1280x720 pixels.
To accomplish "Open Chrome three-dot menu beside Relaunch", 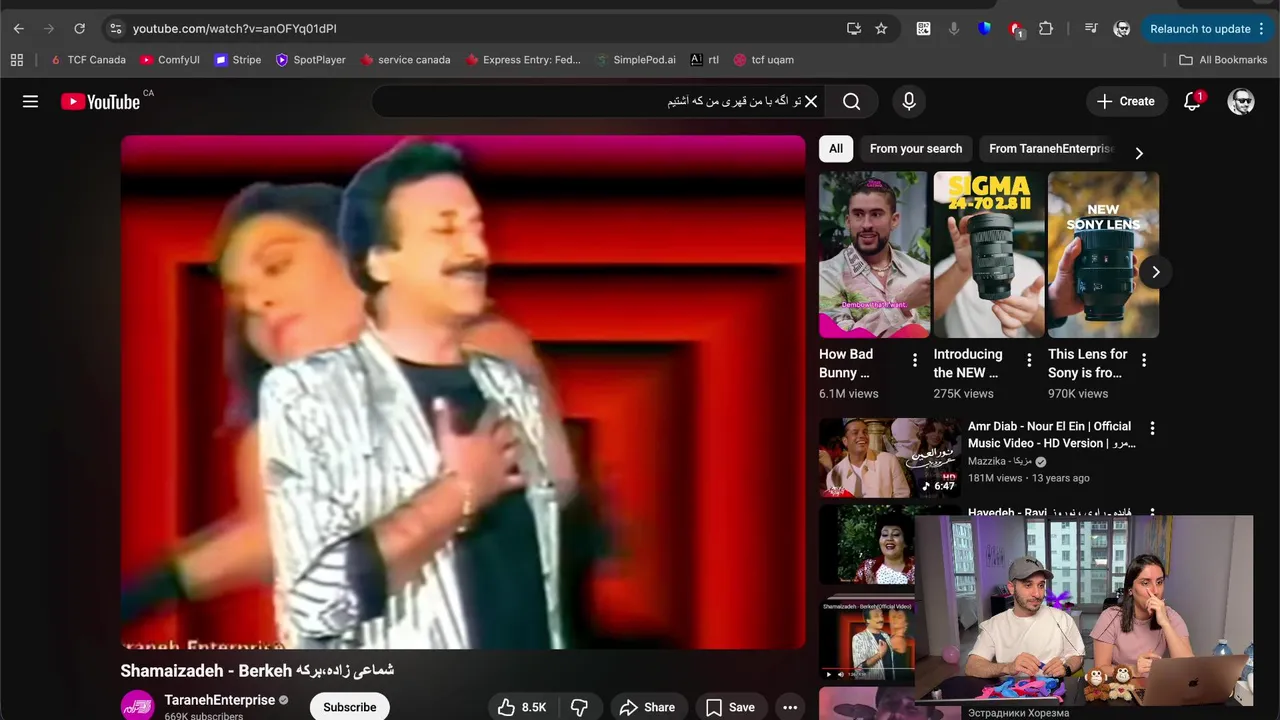I will [1263, 29].
